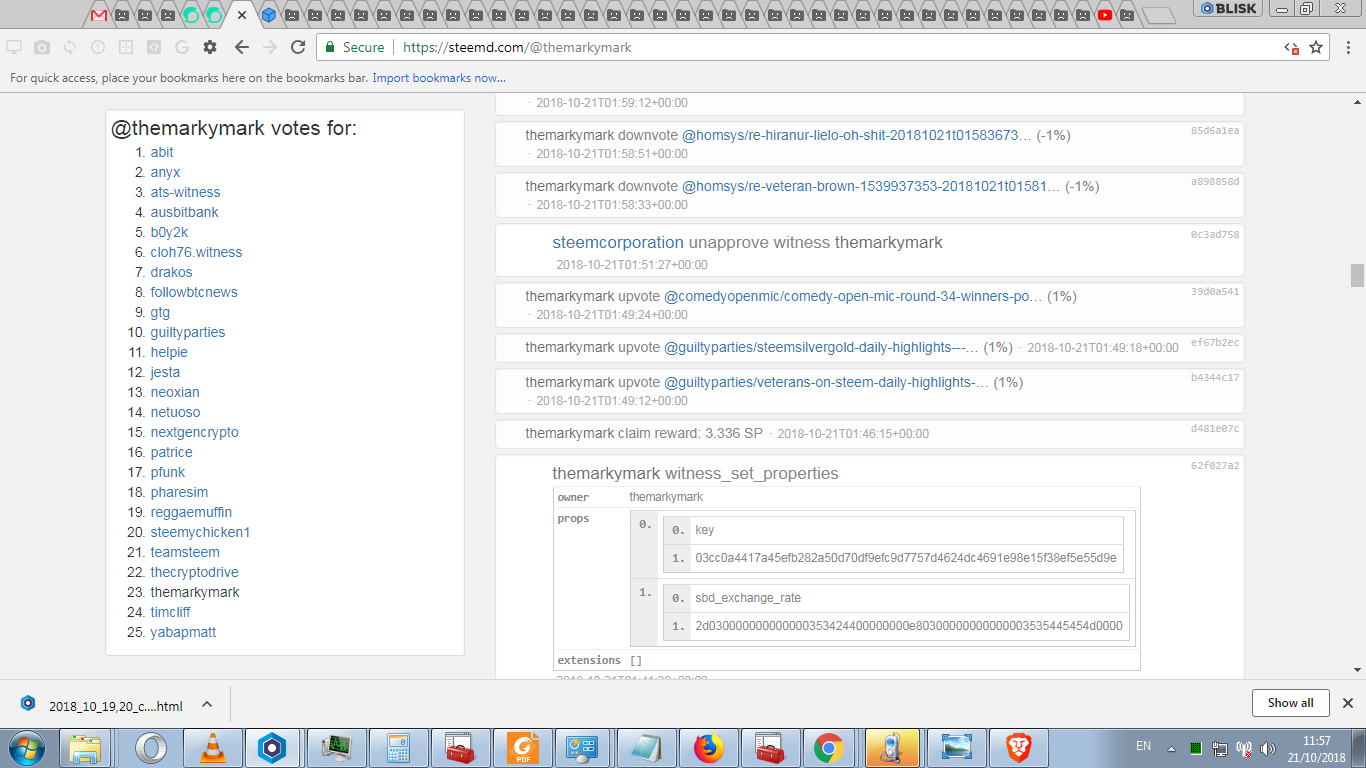
Task: Open the comedyopenmic round 34 winners link
Action: point(854,296)
